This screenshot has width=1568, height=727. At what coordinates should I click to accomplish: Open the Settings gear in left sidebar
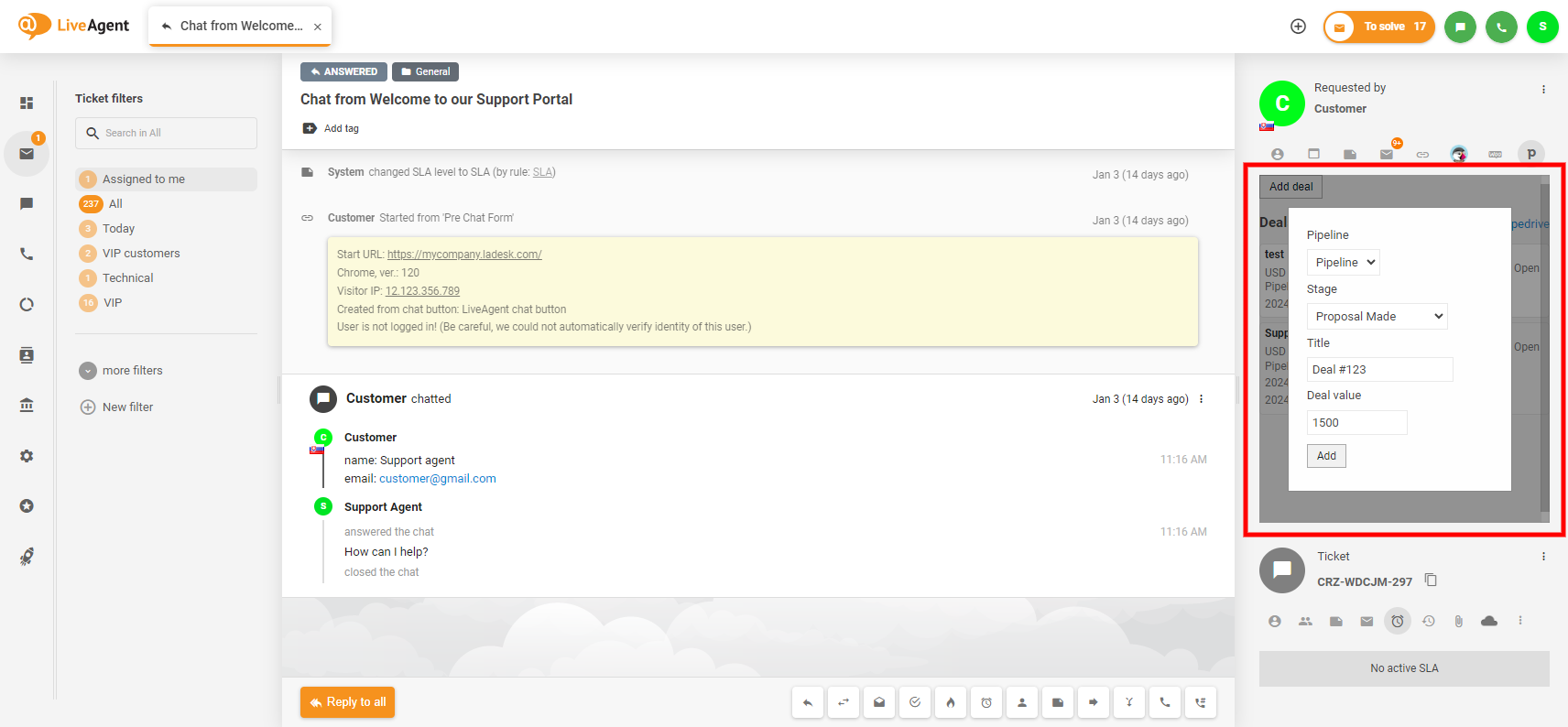[27, 456]
